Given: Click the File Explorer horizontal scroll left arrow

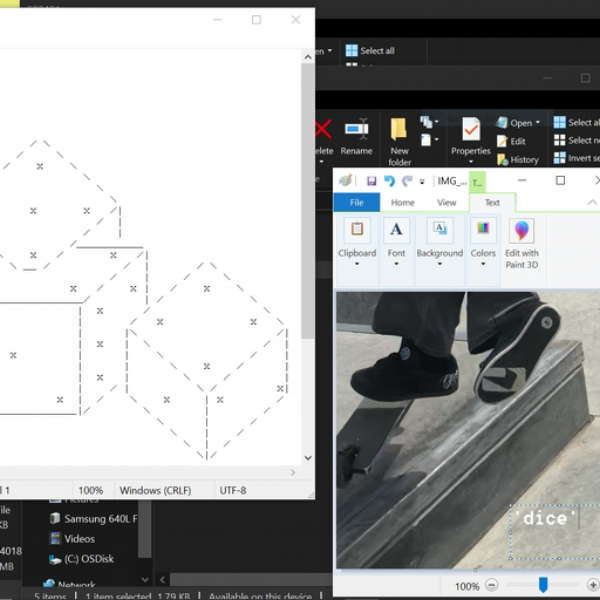Looking at the screenshot, I should 163,580.
